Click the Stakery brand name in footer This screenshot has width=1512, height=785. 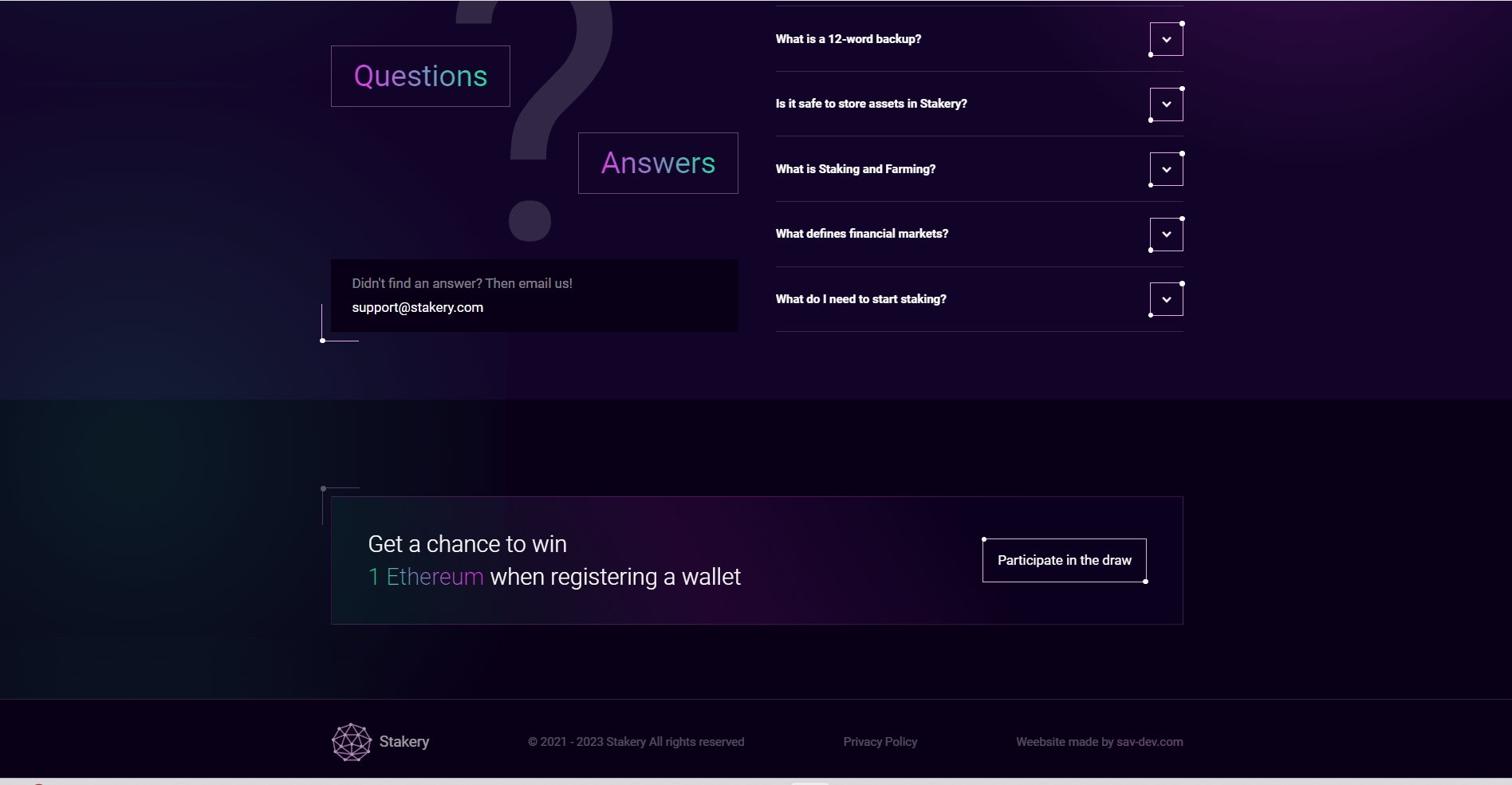pos(404,742)
